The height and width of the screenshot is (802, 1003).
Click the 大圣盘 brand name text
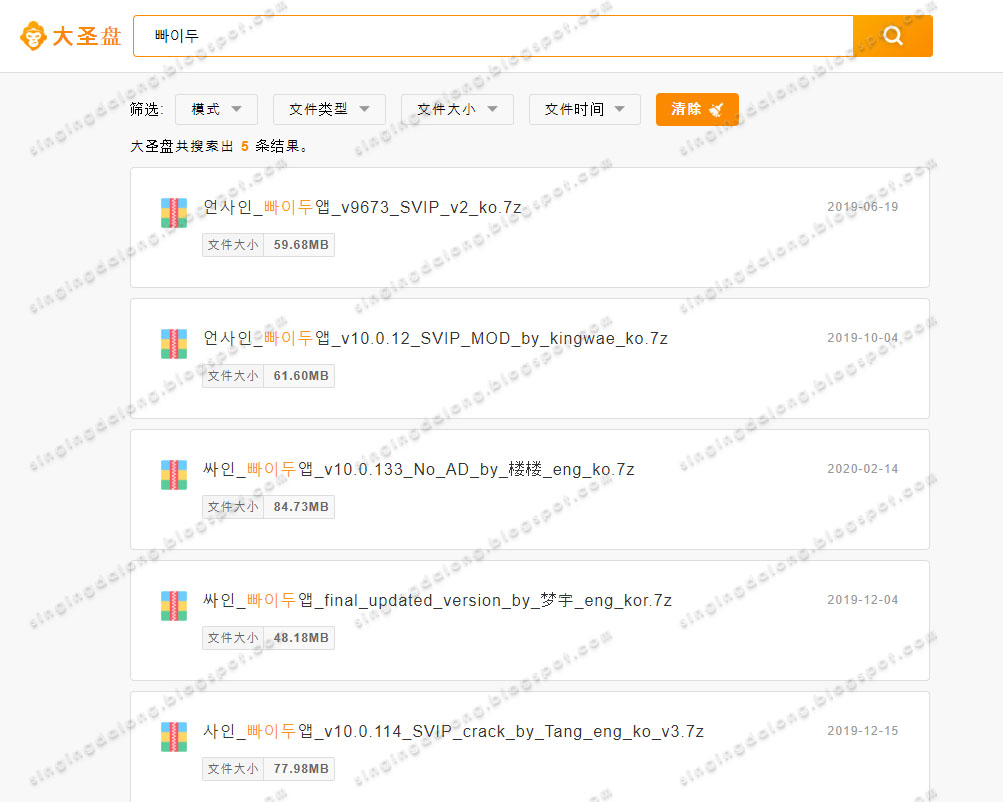86,36
